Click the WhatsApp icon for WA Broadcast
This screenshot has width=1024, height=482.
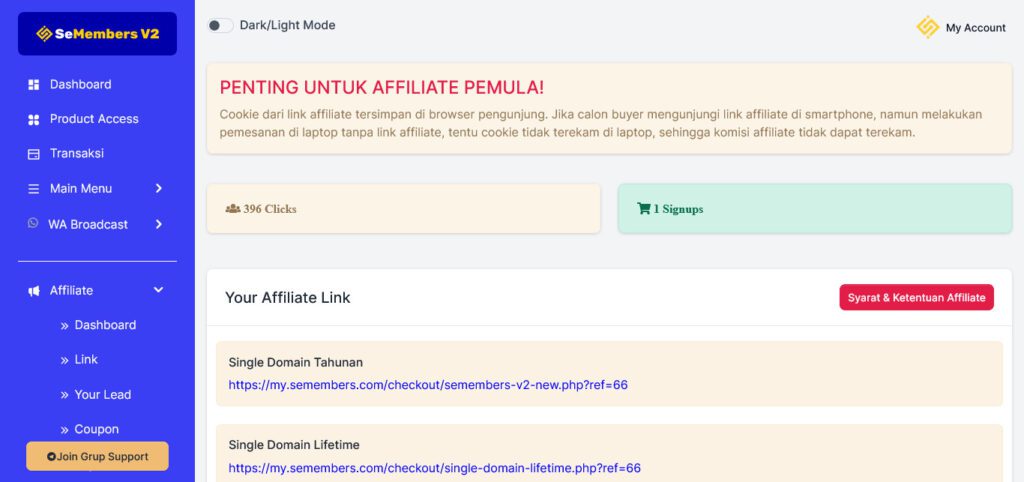coord(33,224)
